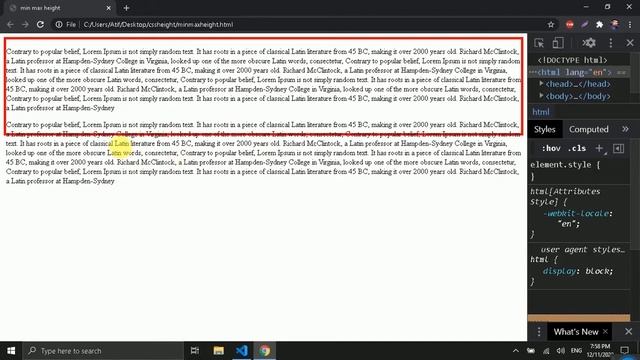Open DevTools settings gear
The image size is (640, 360).
tap(589, 43)
